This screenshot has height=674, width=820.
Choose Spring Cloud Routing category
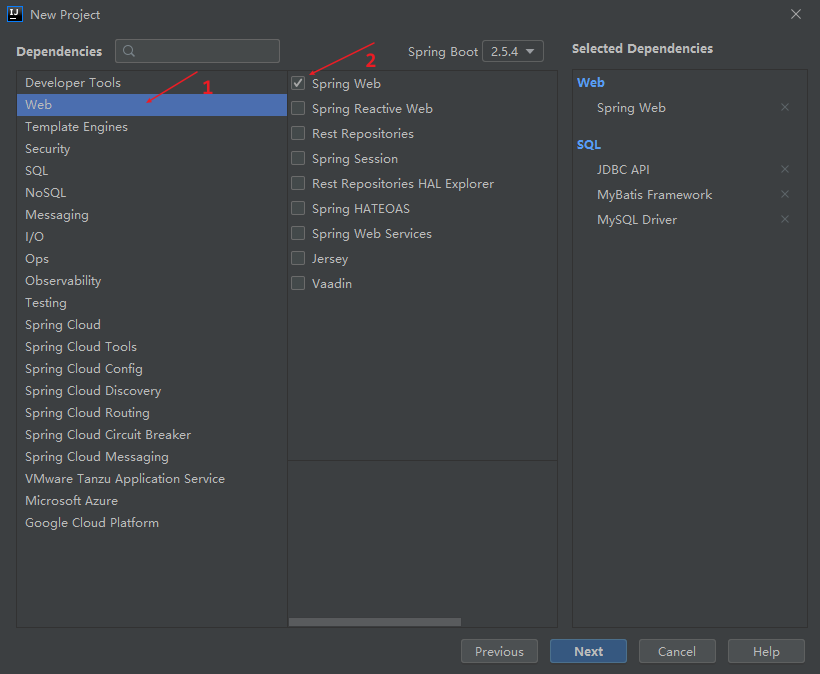152,412
